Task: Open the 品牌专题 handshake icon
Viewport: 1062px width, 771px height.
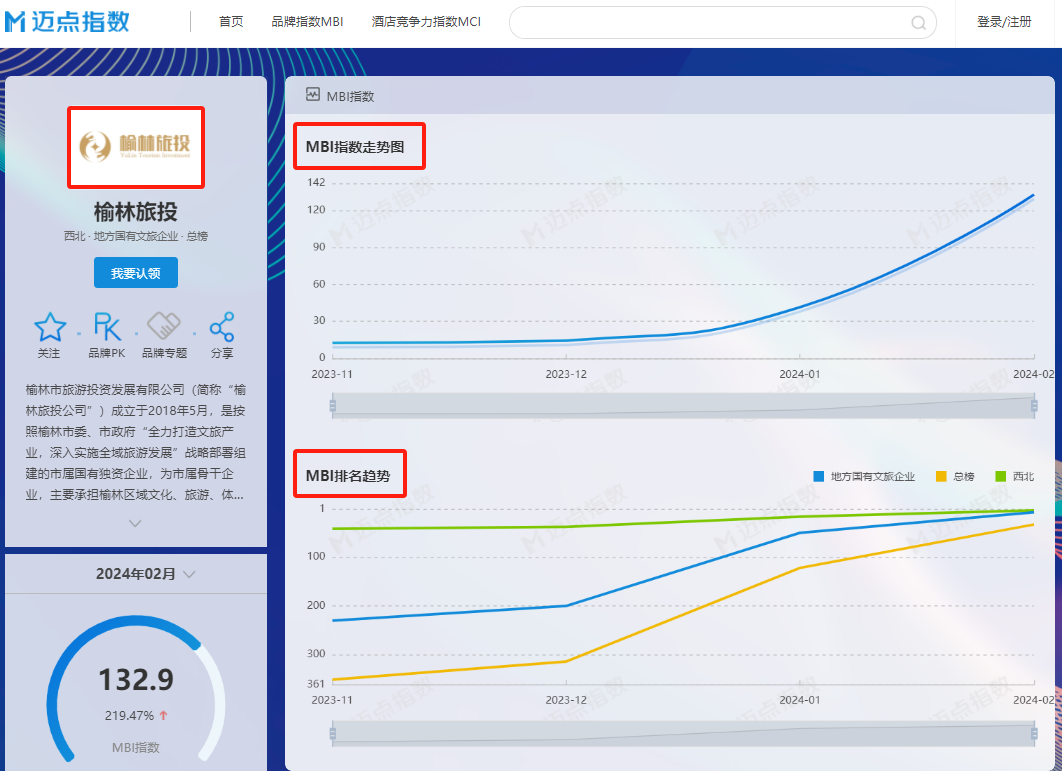Action: point(163,326)
